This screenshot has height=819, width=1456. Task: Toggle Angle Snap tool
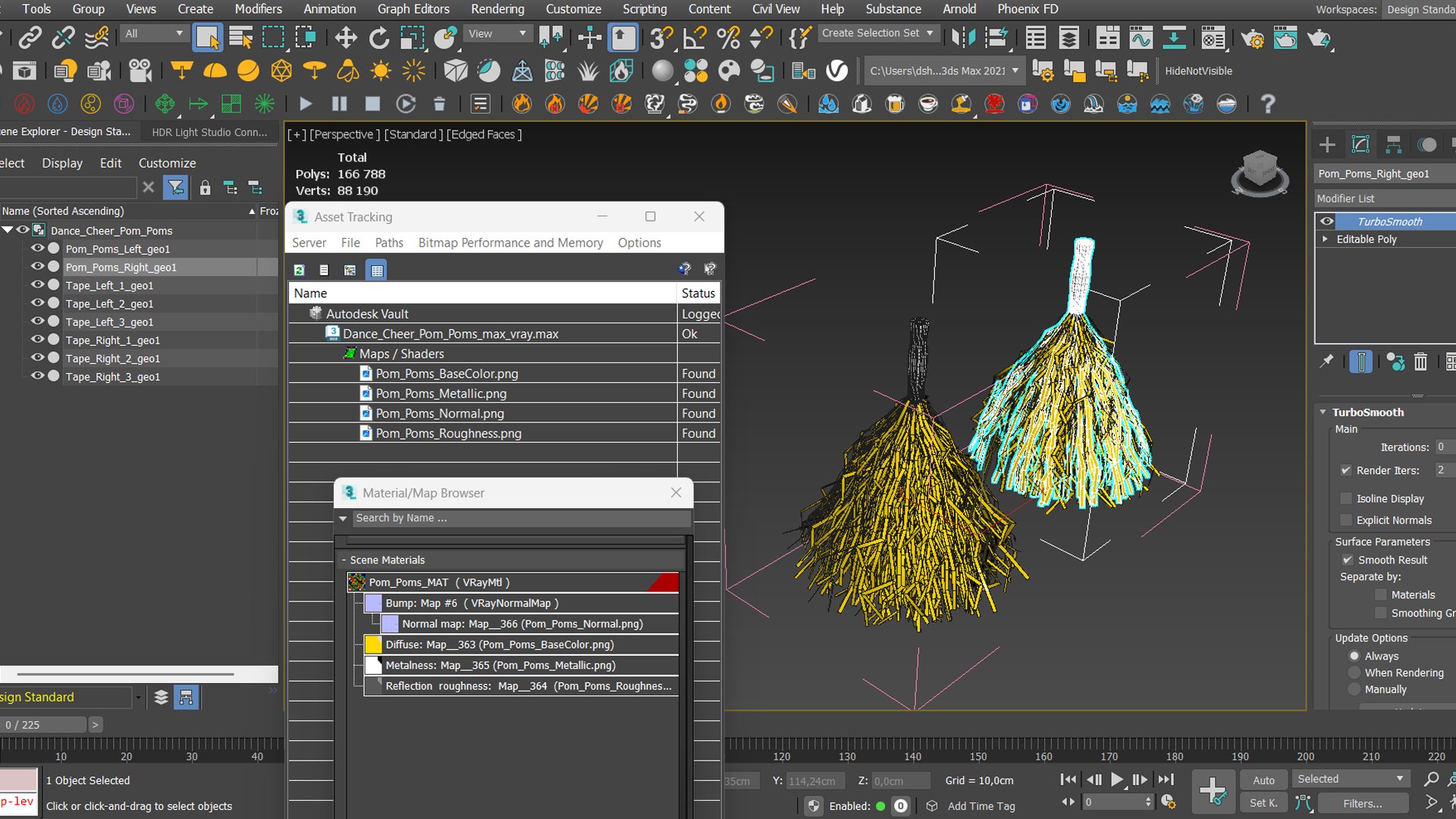695,37
